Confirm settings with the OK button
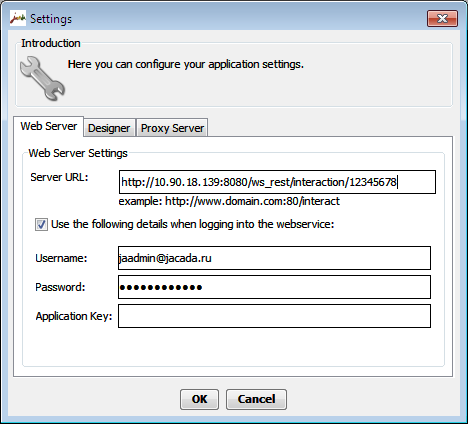469x426 pixels. pos(199,399)
